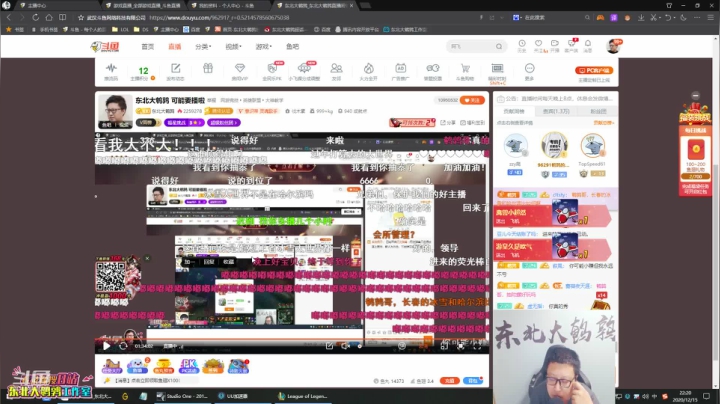Mute the player volume speaker icon
This screenshot has width=720, height=404.
(345, 346)
